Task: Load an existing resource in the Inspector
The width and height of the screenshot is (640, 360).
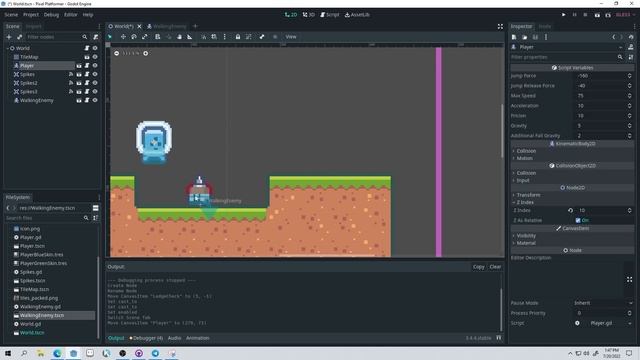Action: coord(525,37)
